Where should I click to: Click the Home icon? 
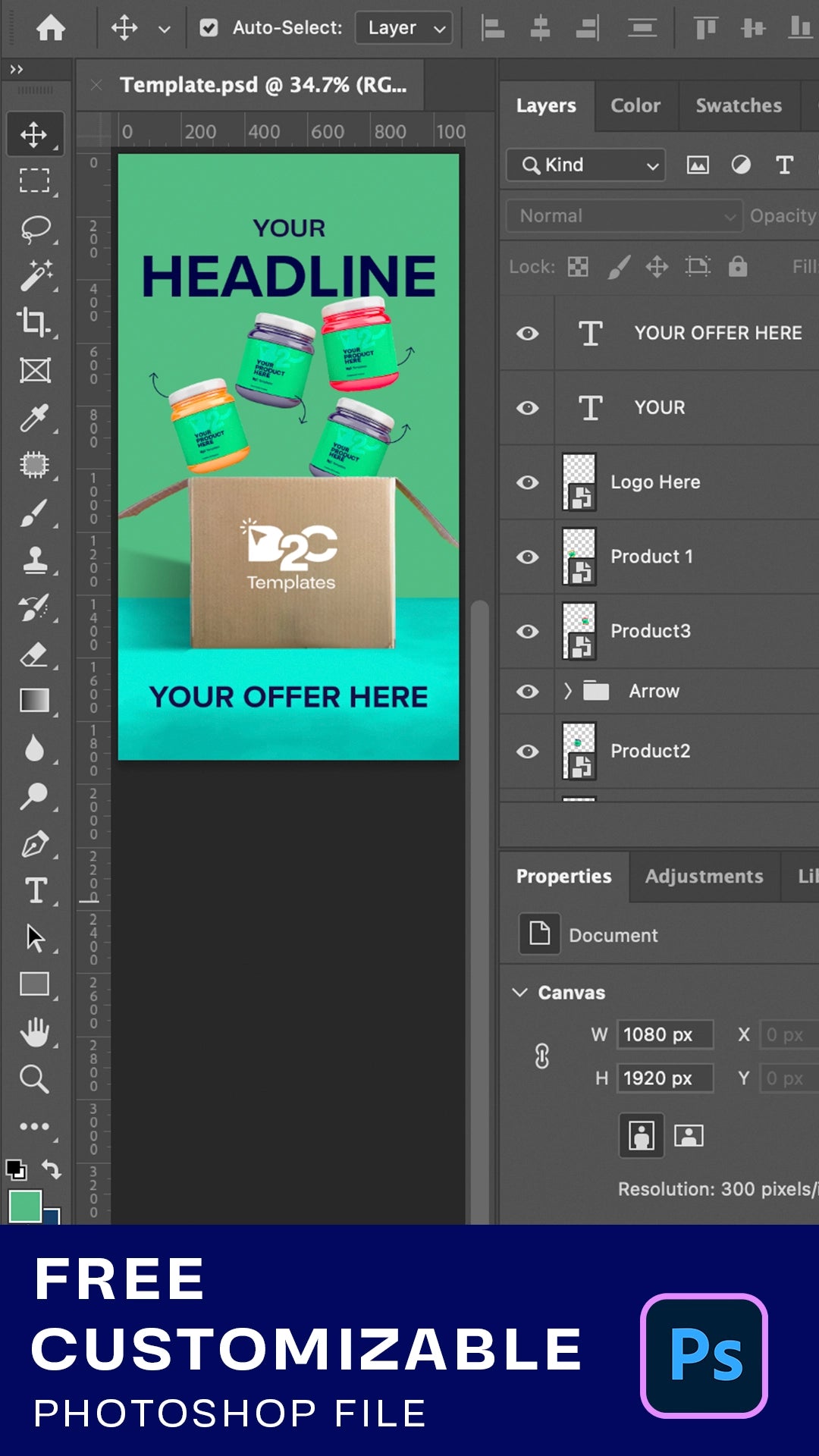point(51,28)
